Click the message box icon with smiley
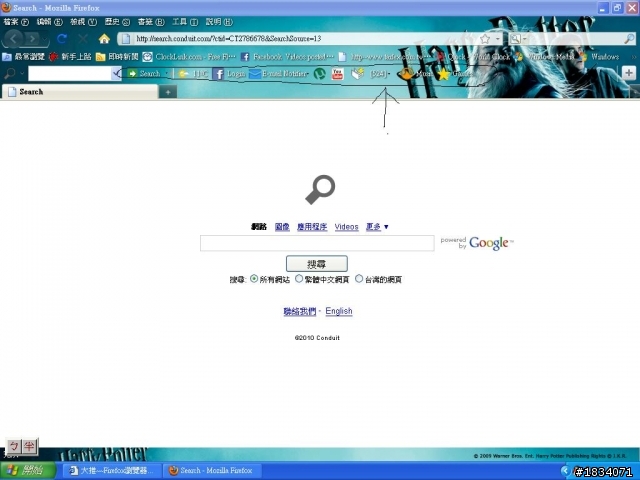The image size is (640, 480). (x=358, y=74)
